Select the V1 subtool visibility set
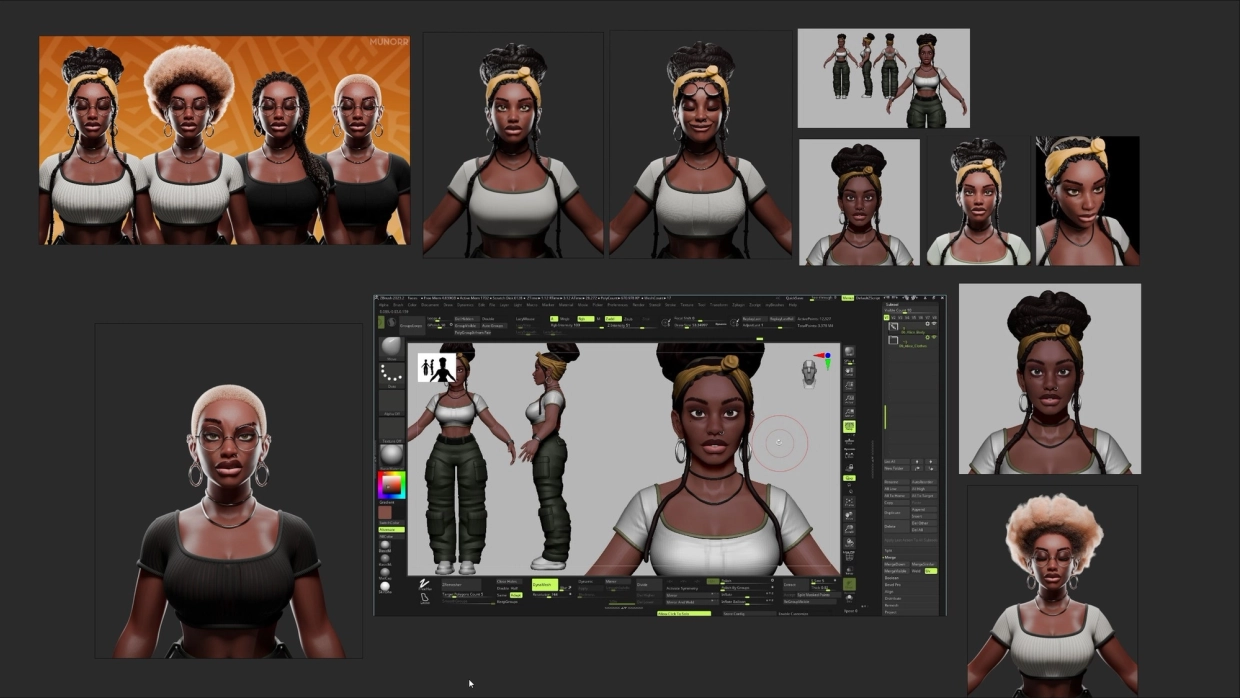 (886, 317)
